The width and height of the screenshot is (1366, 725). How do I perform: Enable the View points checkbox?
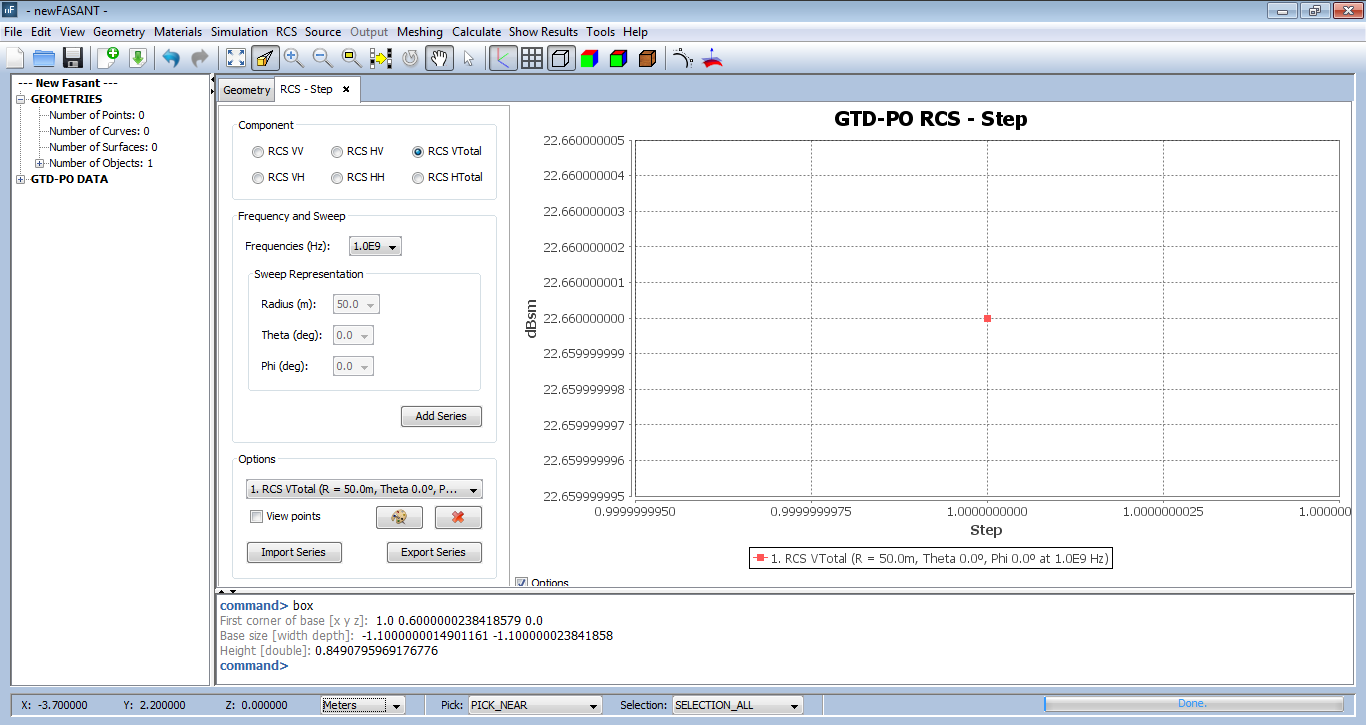click(x=257, y=517)
